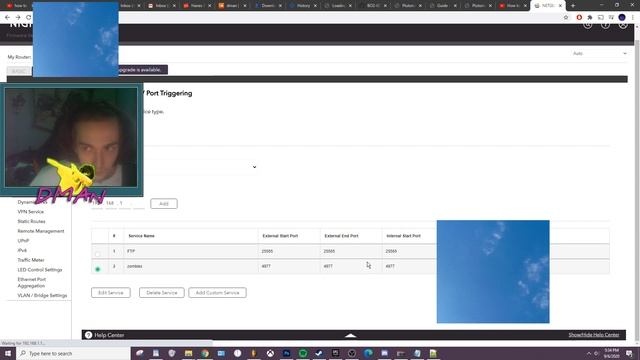Click the Help Center question-mark icon
The width and height of the screenshot is (640, 360).
pyautogui.click(x=89, y=335)
